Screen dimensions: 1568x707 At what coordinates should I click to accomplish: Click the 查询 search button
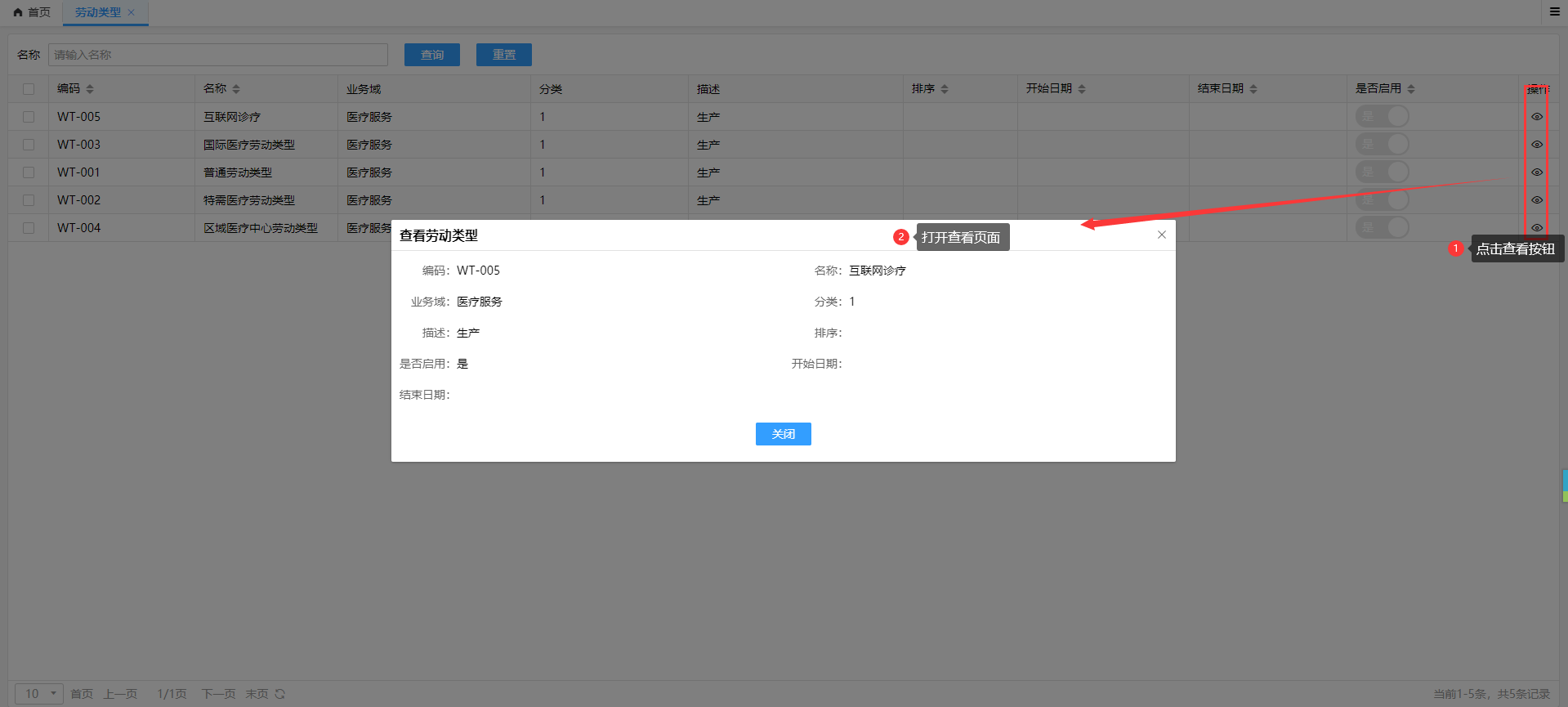point(431,55)
